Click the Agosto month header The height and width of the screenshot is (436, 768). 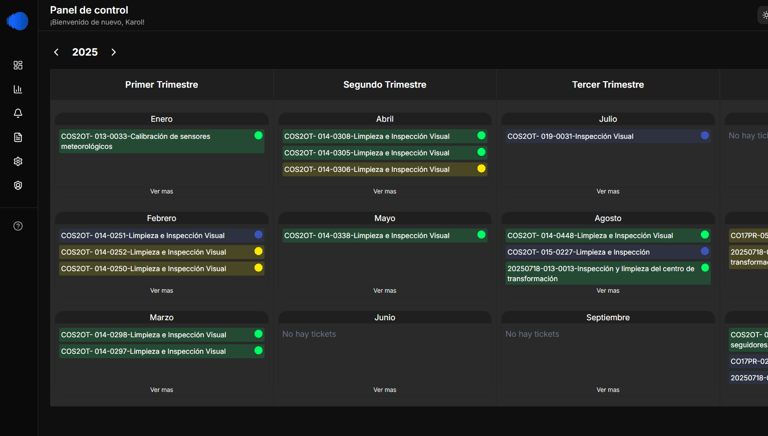(608, 218)
